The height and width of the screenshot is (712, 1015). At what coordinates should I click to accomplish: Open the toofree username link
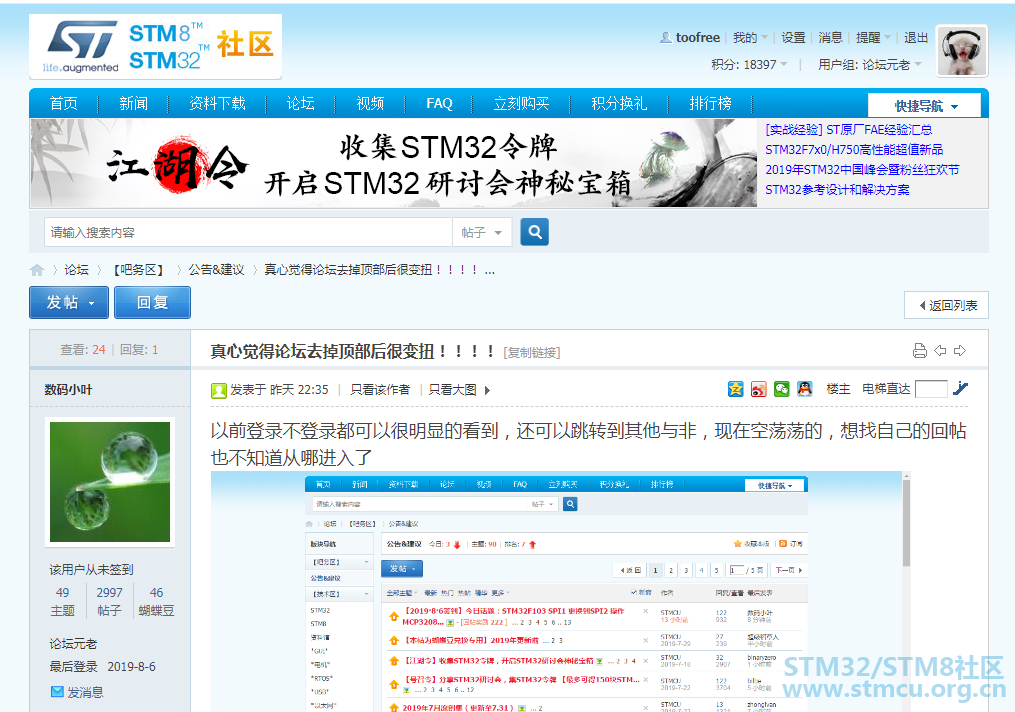[698, 38]
